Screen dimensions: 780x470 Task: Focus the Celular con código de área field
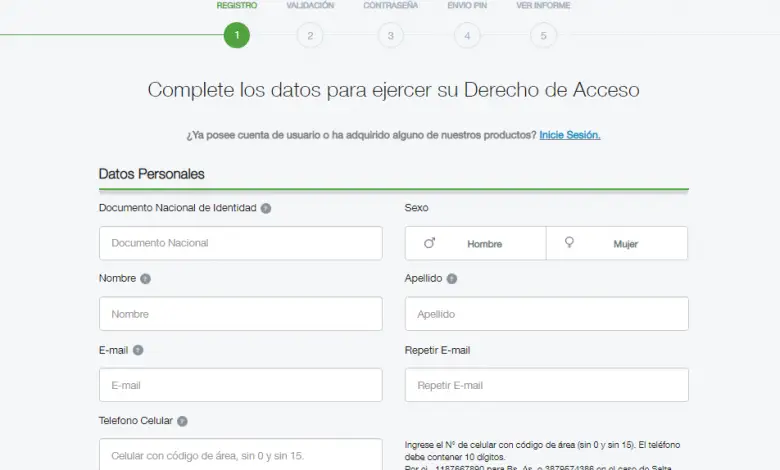click(x=241, y=455)
